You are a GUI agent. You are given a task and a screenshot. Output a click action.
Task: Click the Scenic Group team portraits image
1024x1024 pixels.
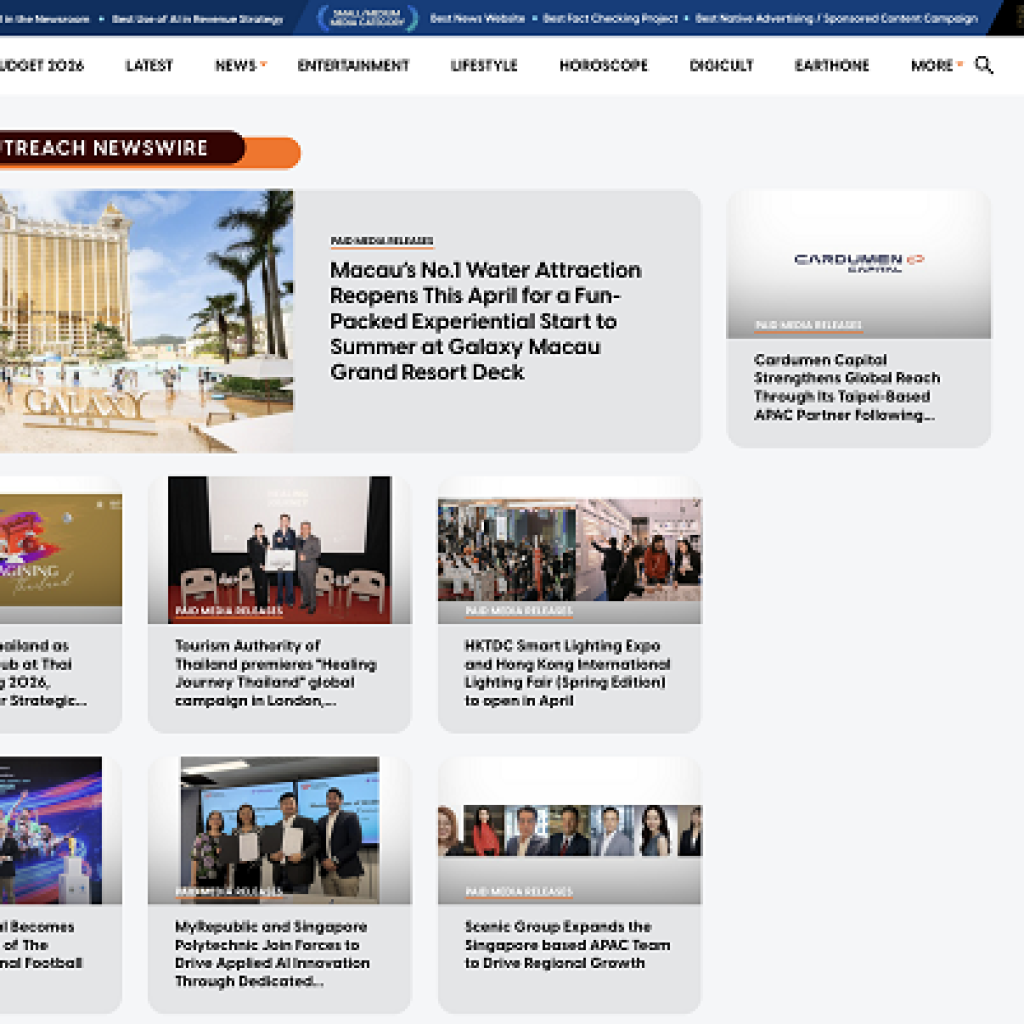tap(569, 830)
